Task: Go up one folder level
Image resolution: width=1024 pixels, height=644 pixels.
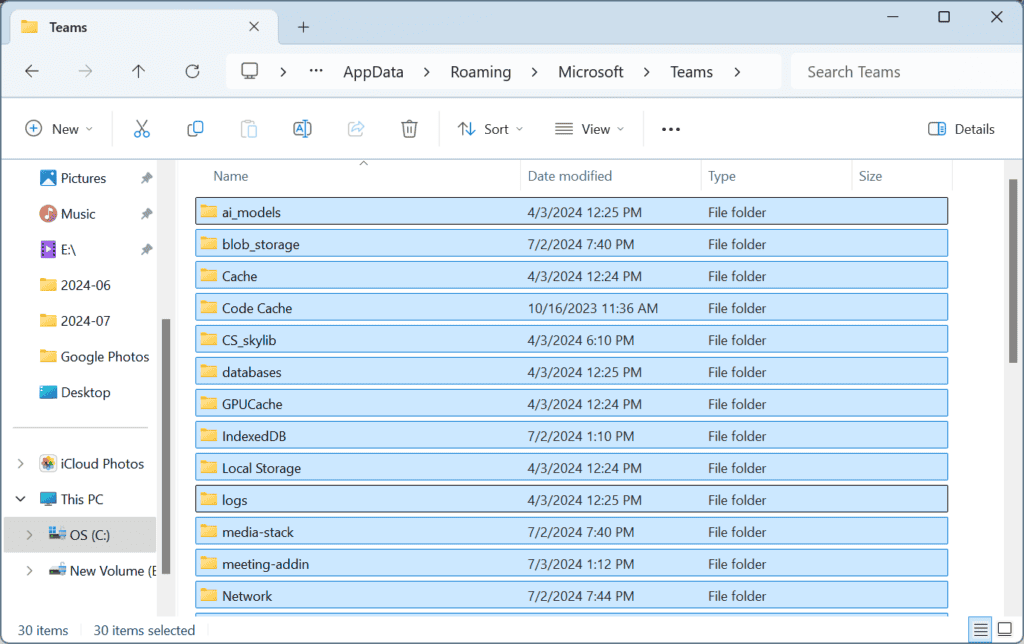Action: tap(138, 71)
